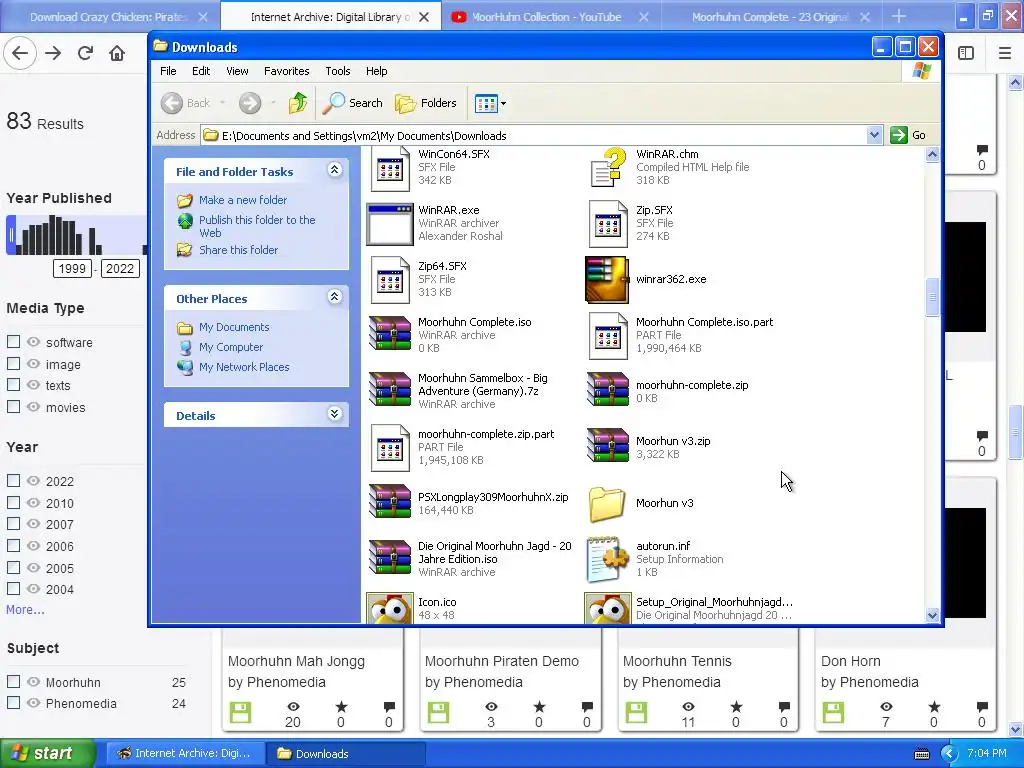Image resolution: width=1024 pixels, height=768 pixels.
Task: Check the Moorhuhn subject checkbox
Action: click(13, 681)
